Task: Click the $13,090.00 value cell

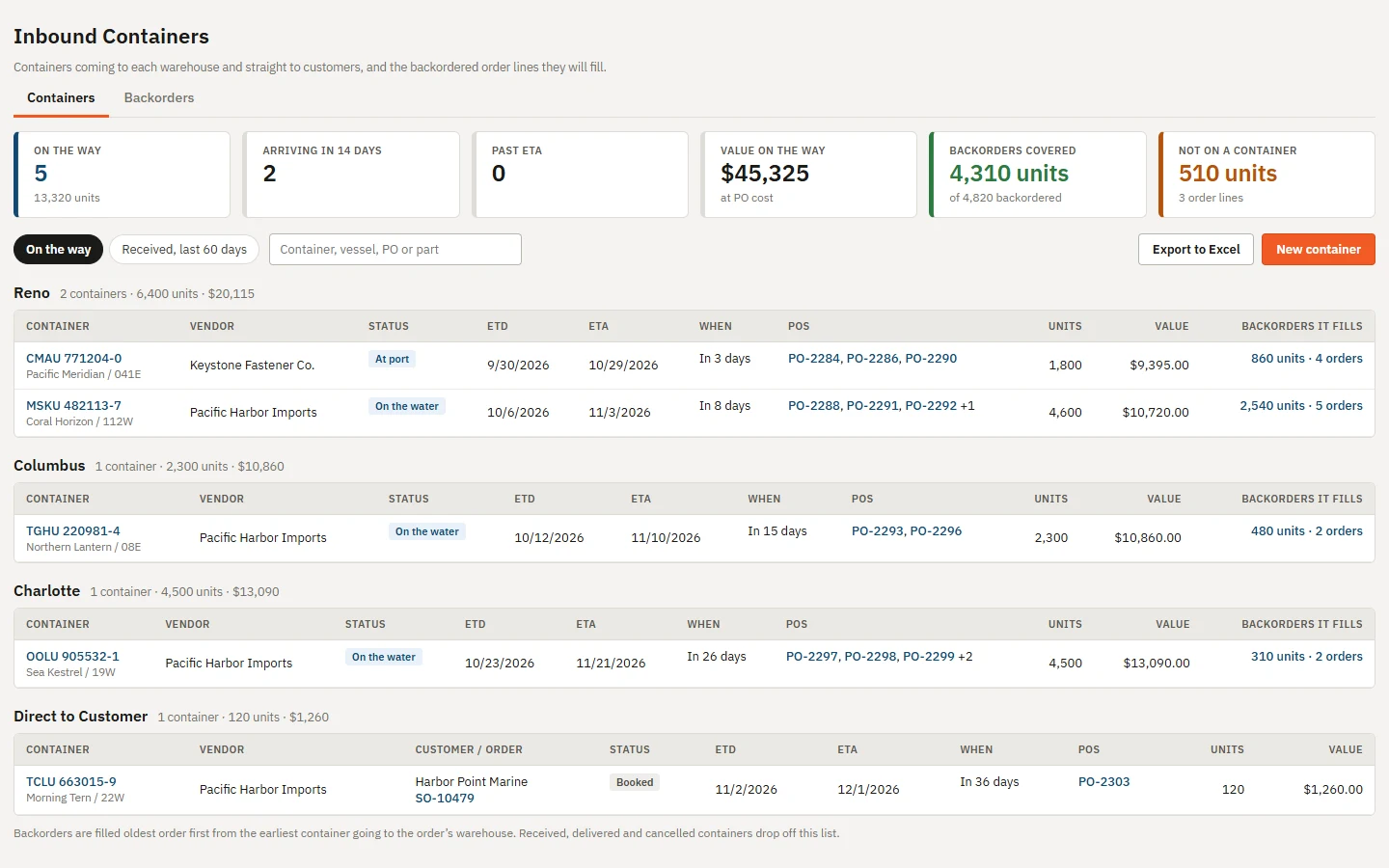Action: (1157, 664)
